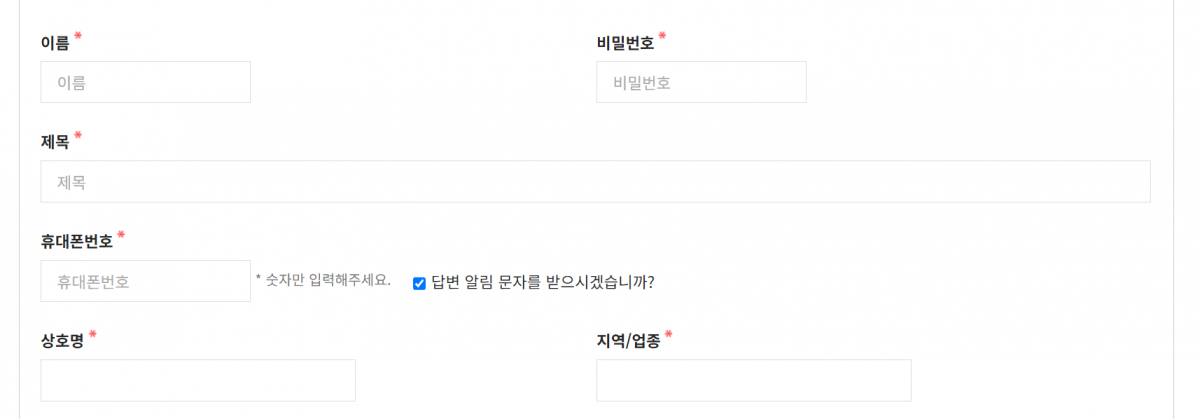The width and height of the screenshot is (1200, 419).
Task: Click into the 휴대폰번호 input box
Action: click(x=145, y=281)
